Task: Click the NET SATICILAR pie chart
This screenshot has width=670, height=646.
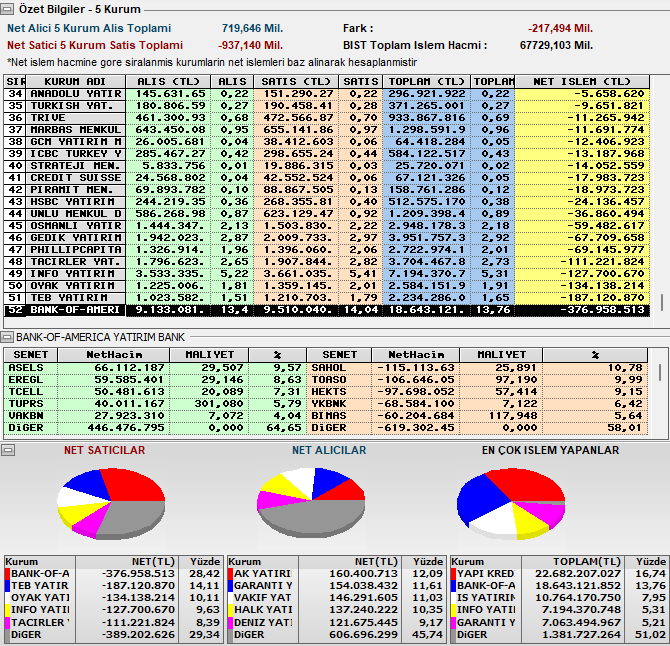Action: [111, 503]
